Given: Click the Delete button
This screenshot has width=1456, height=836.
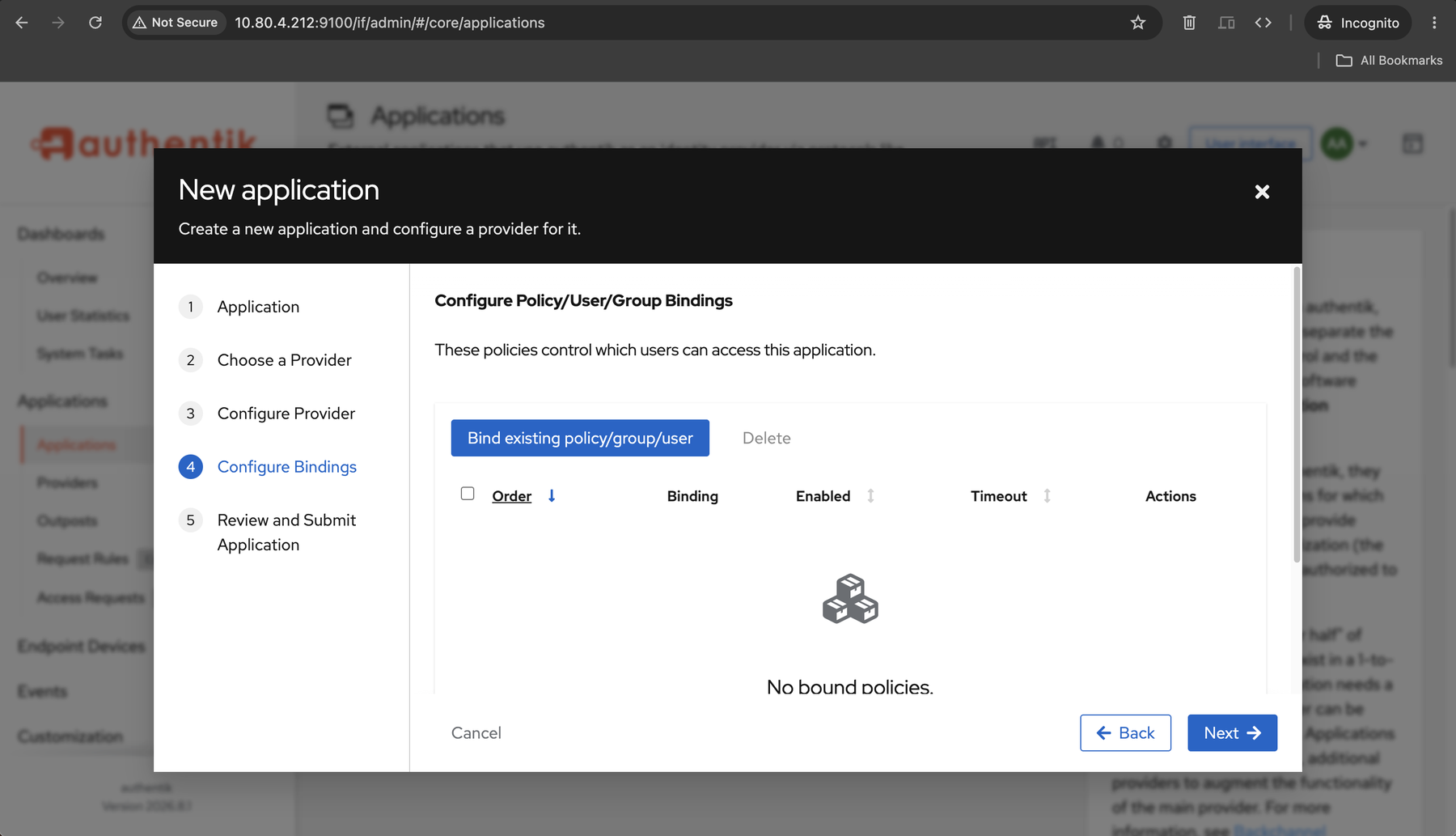Looking at the screenshot, I should pos(766,438).
